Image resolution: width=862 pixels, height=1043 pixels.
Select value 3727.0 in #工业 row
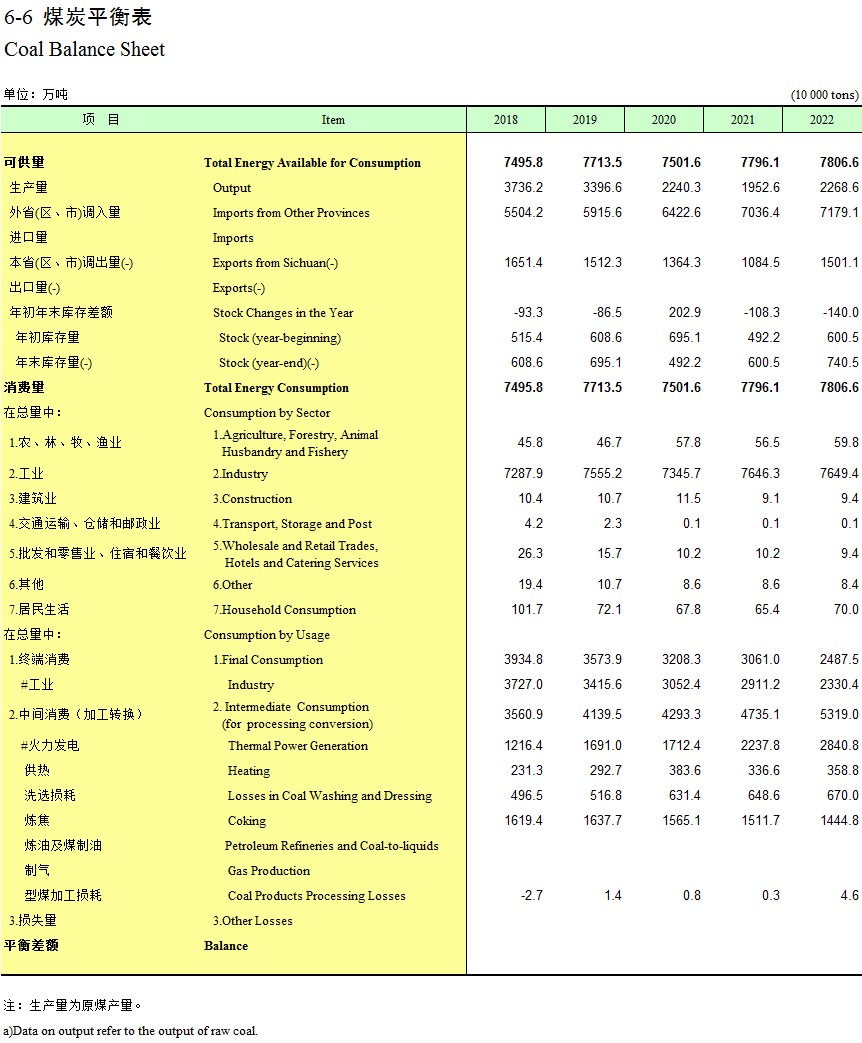click(523, 684)
